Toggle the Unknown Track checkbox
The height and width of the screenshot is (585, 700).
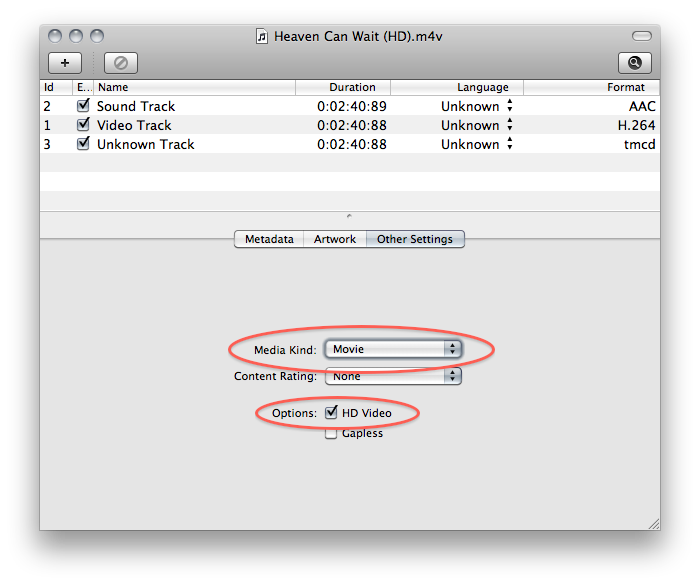[x=83, y=144]
